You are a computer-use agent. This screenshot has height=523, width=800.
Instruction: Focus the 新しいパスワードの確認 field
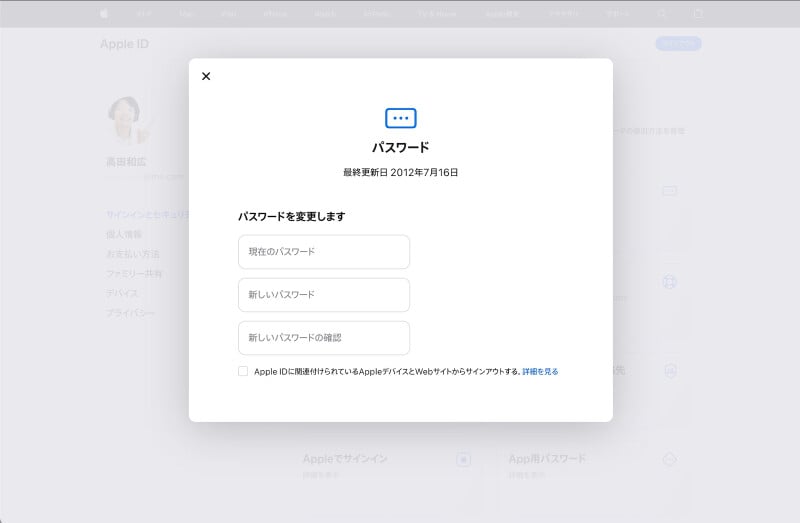point(324,338)
